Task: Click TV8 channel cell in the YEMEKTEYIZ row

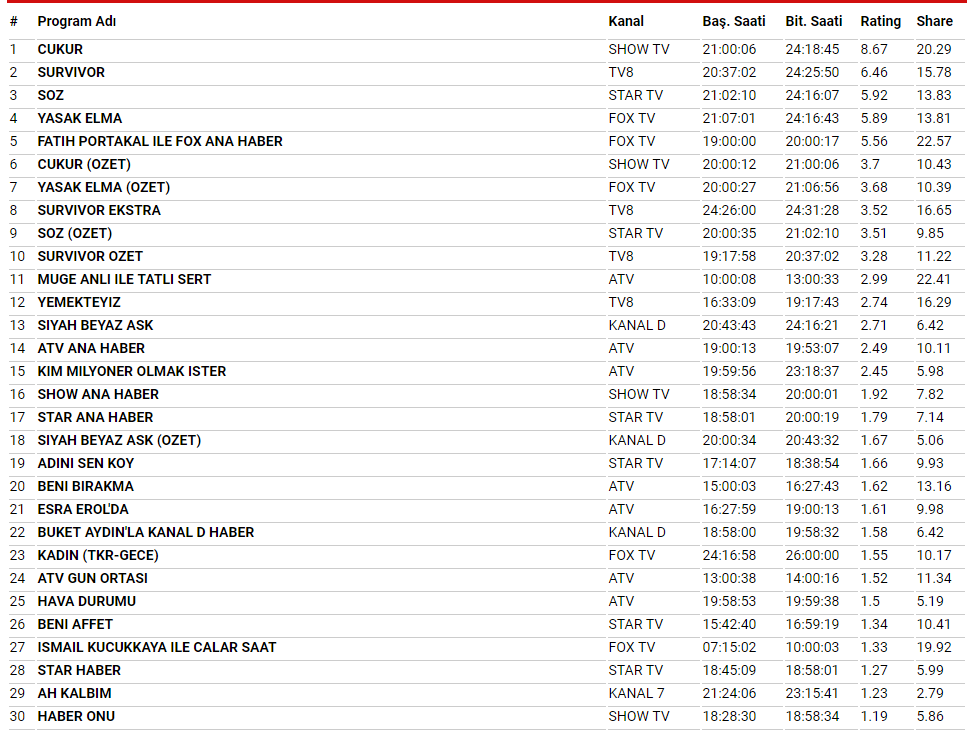Action: (621, 302)
